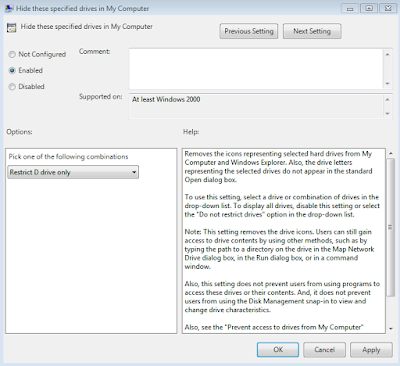Click the Comment box scroll up arrow
Viewport: 400px width, 366px height.
click(387, 54)
